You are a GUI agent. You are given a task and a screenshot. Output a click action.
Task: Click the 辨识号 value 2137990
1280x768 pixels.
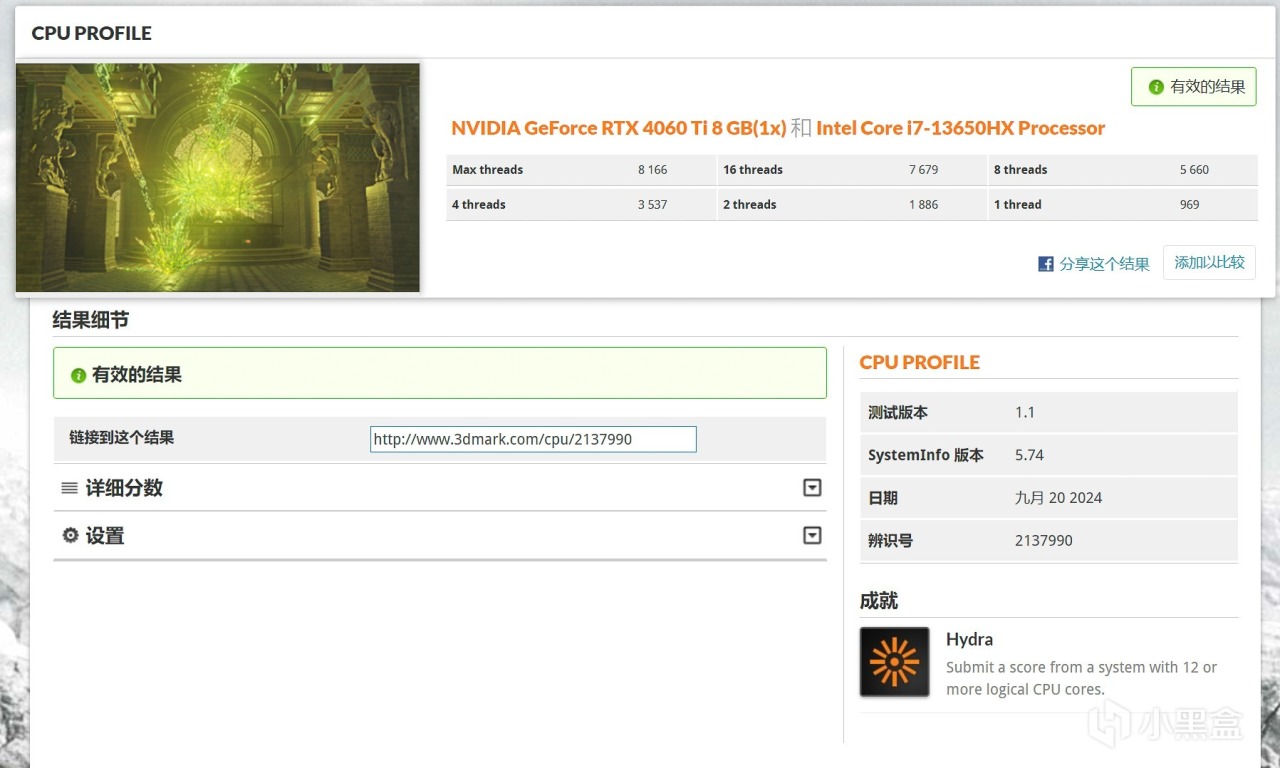[1044, 541]
